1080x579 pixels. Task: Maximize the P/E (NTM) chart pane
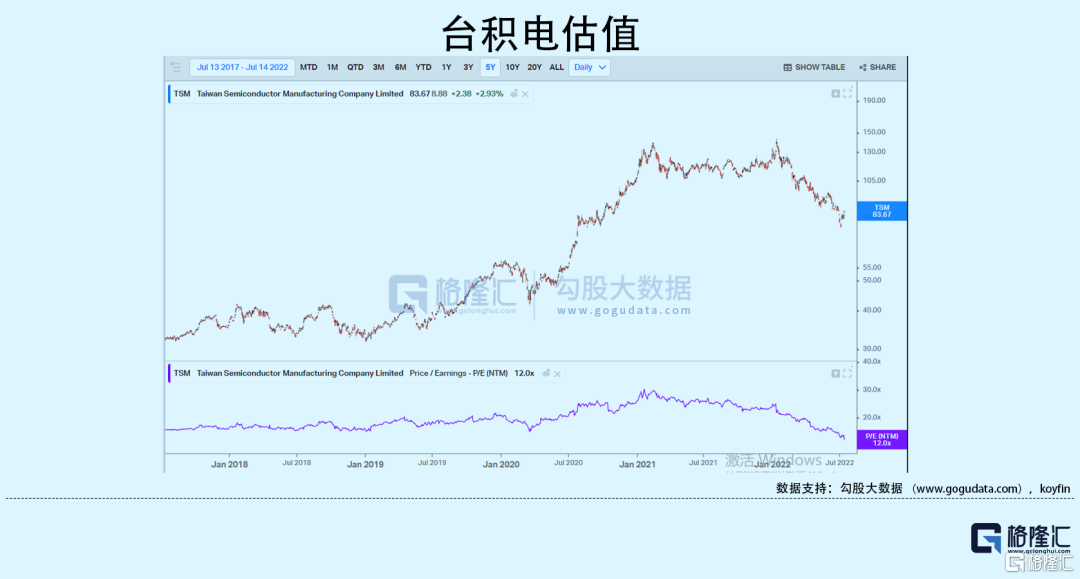848,373
